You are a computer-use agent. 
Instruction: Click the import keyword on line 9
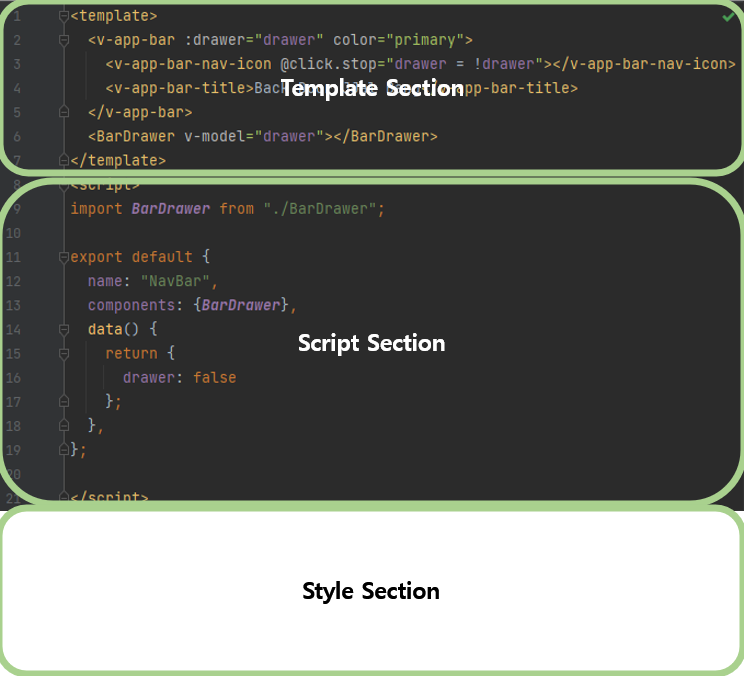[x=97, y=209]
